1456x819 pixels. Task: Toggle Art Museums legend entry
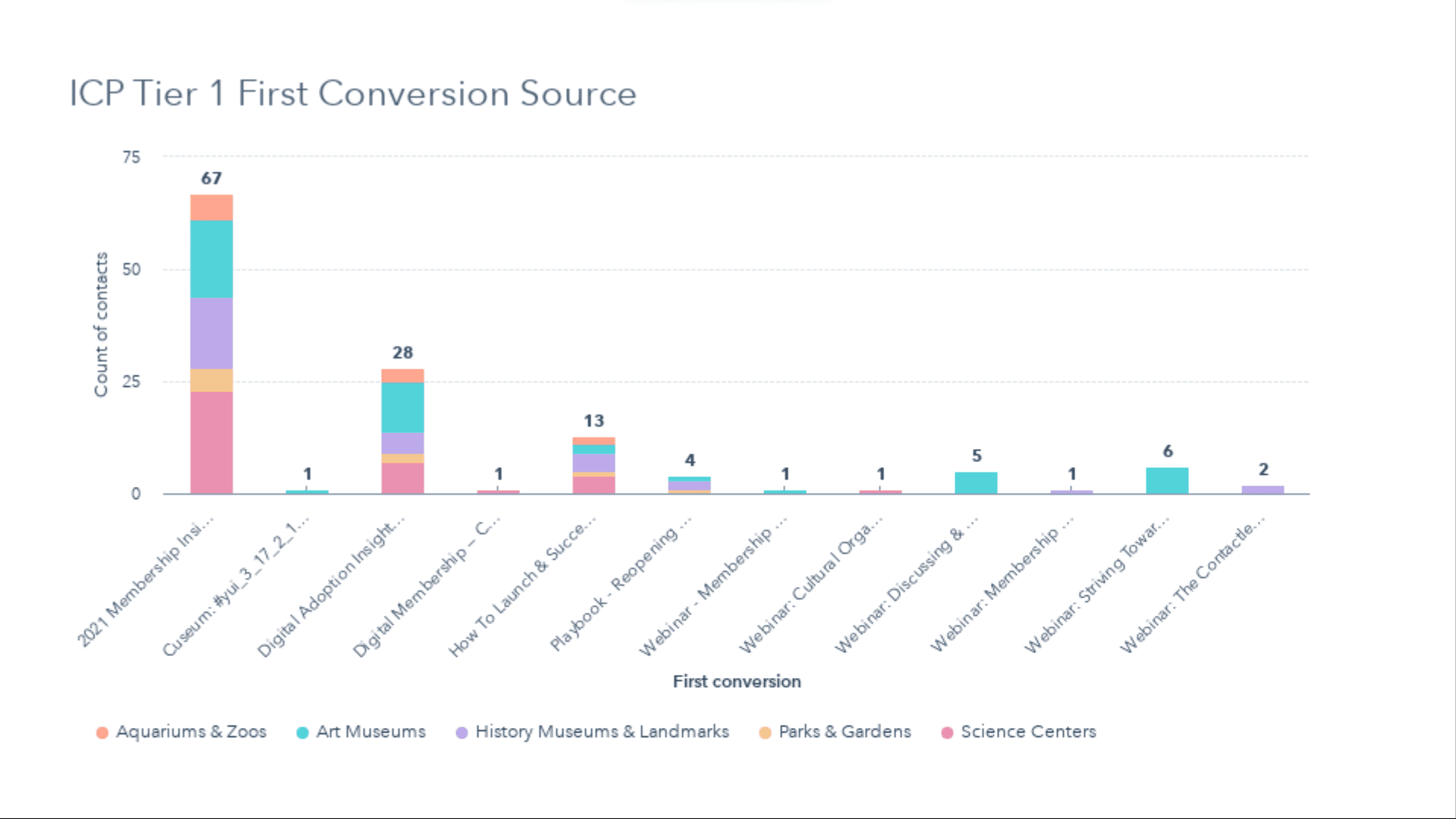(361, 732)
